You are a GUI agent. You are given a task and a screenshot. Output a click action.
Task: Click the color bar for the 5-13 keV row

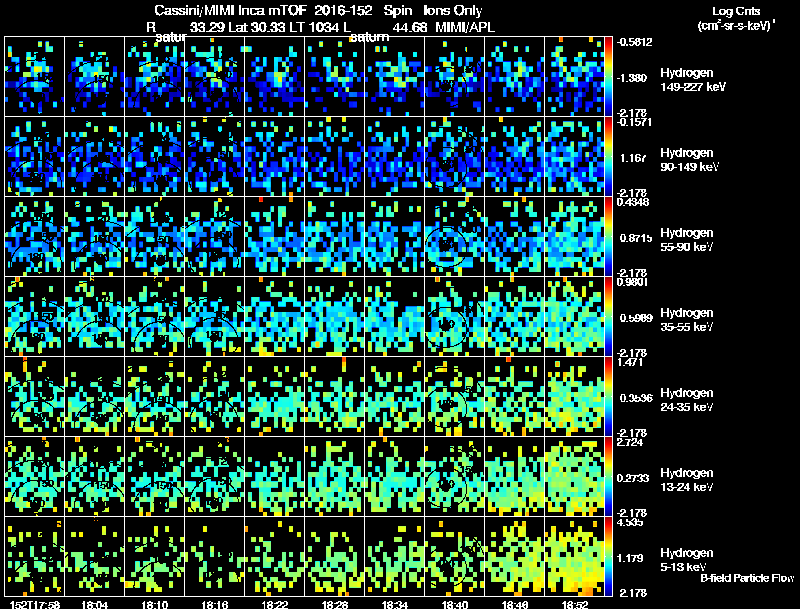pyautogui.click(x=608, y=557)
